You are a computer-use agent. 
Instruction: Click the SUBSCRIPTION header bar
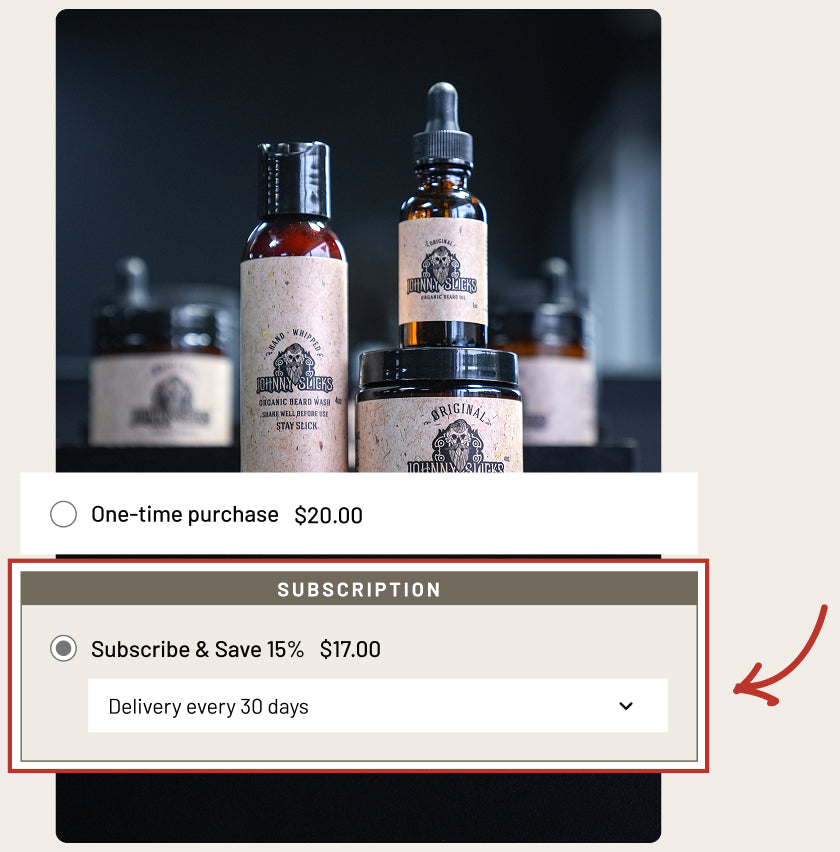[x=359, y=589]
